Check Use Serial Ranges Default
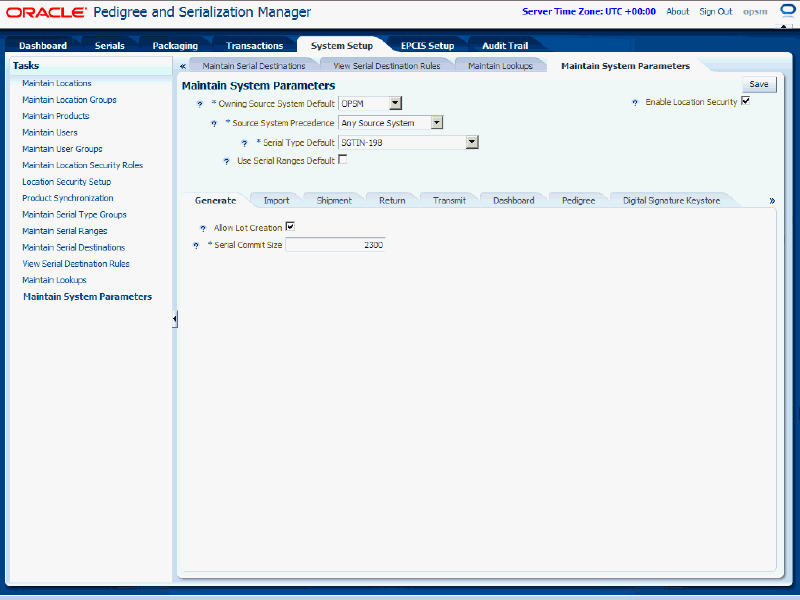This screenshot has width=800, height=600. [x=343, y=160]
